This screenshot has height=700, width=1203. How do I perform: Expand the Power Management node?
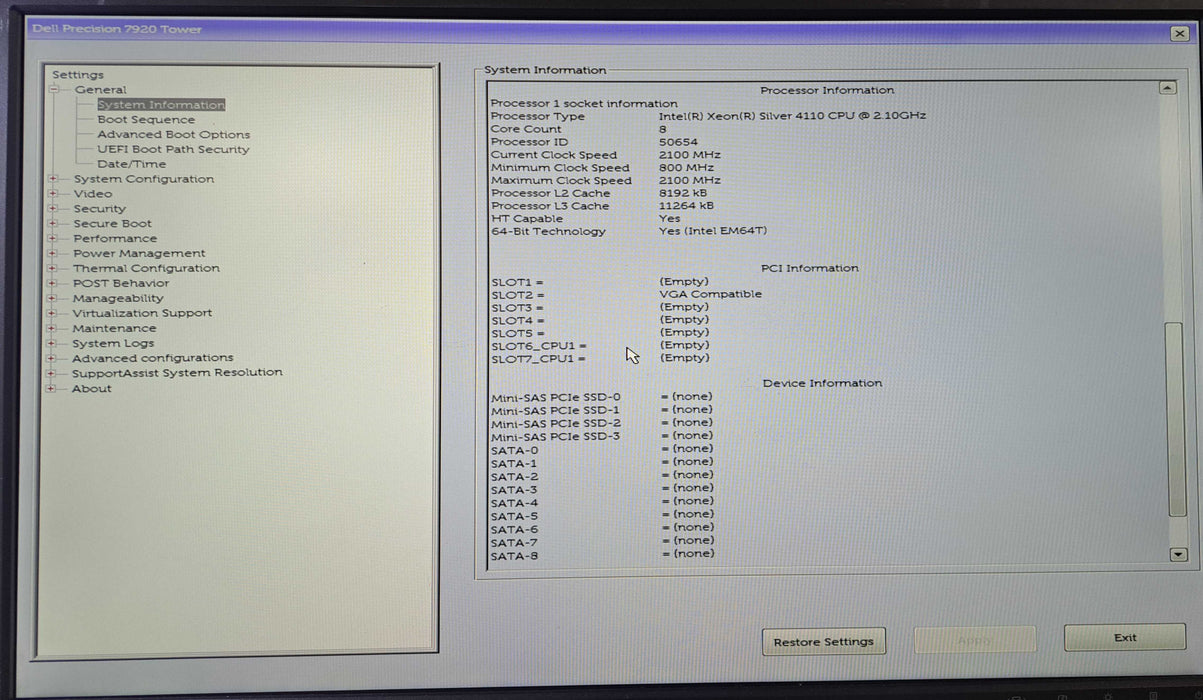[52, 254]
